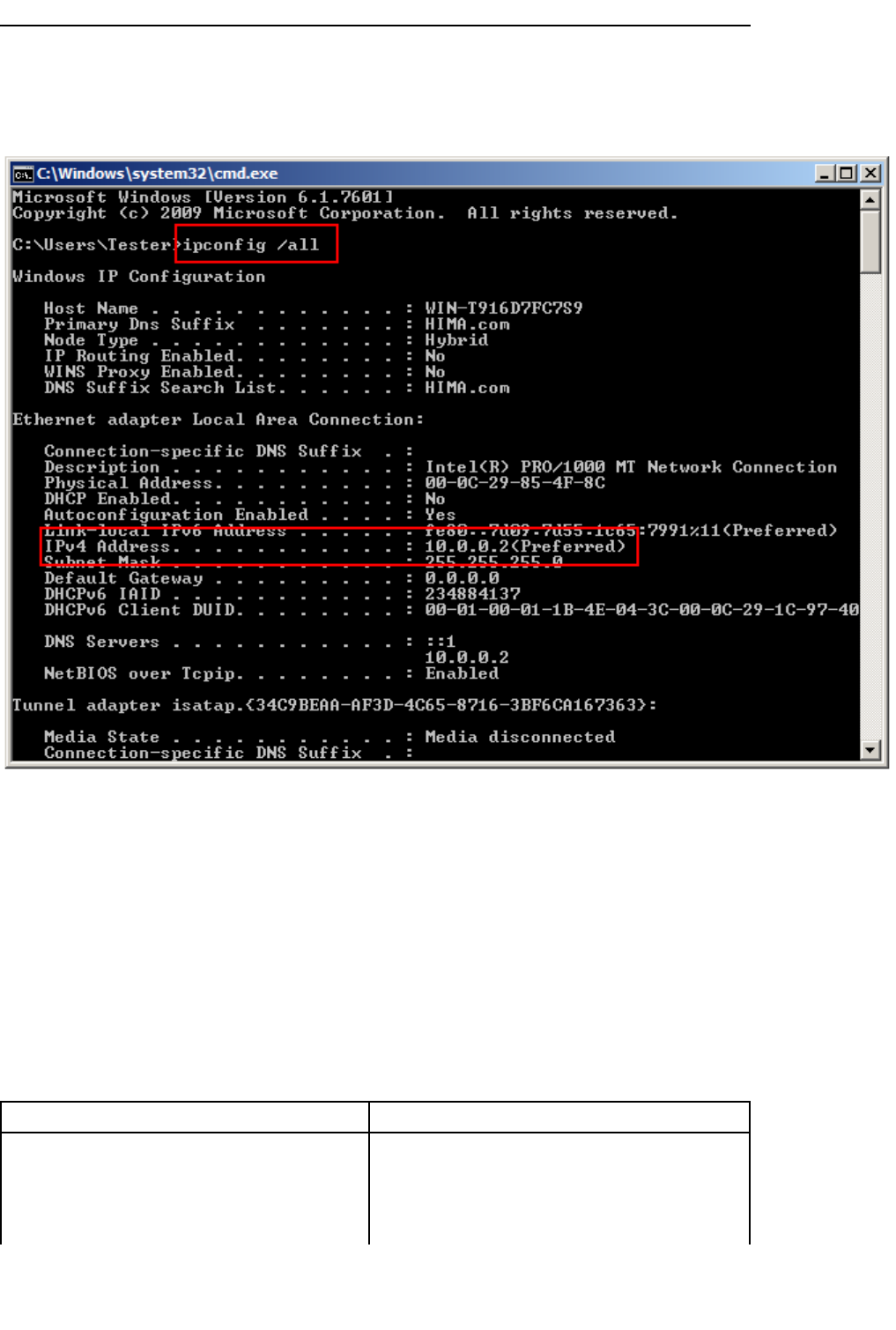Click the console scrollbar down arrow
Viewport: 896px width, 1330px height.
click(870, 750)
